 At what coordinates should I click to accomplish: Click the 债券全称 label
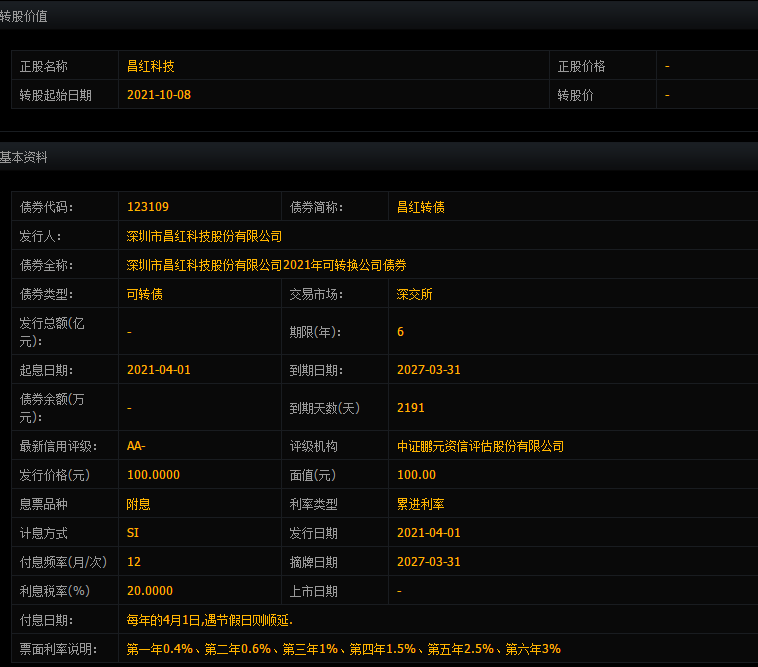[x=46, y=265]
